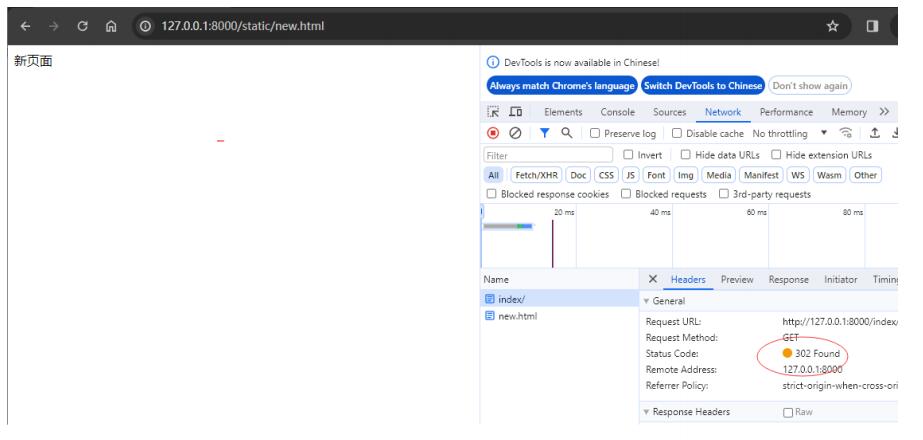Enable the Preserve log checkbox

(x=595, y=134)
